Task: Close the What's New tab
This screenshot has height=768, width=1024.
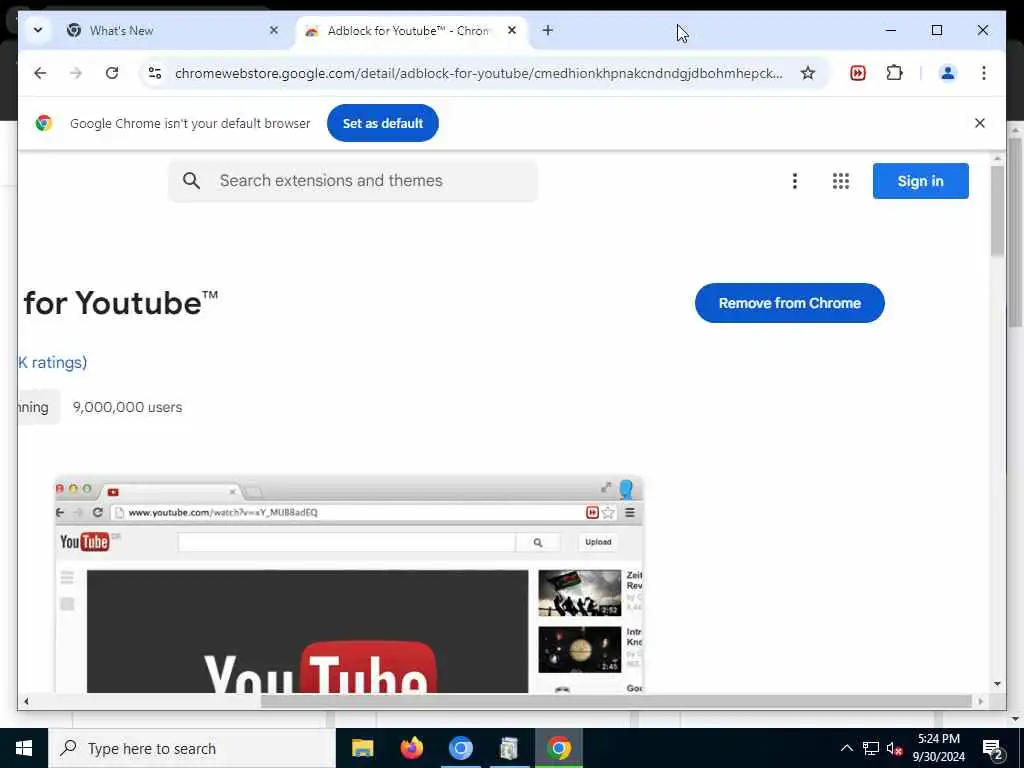Action: [x=274, y=30]
